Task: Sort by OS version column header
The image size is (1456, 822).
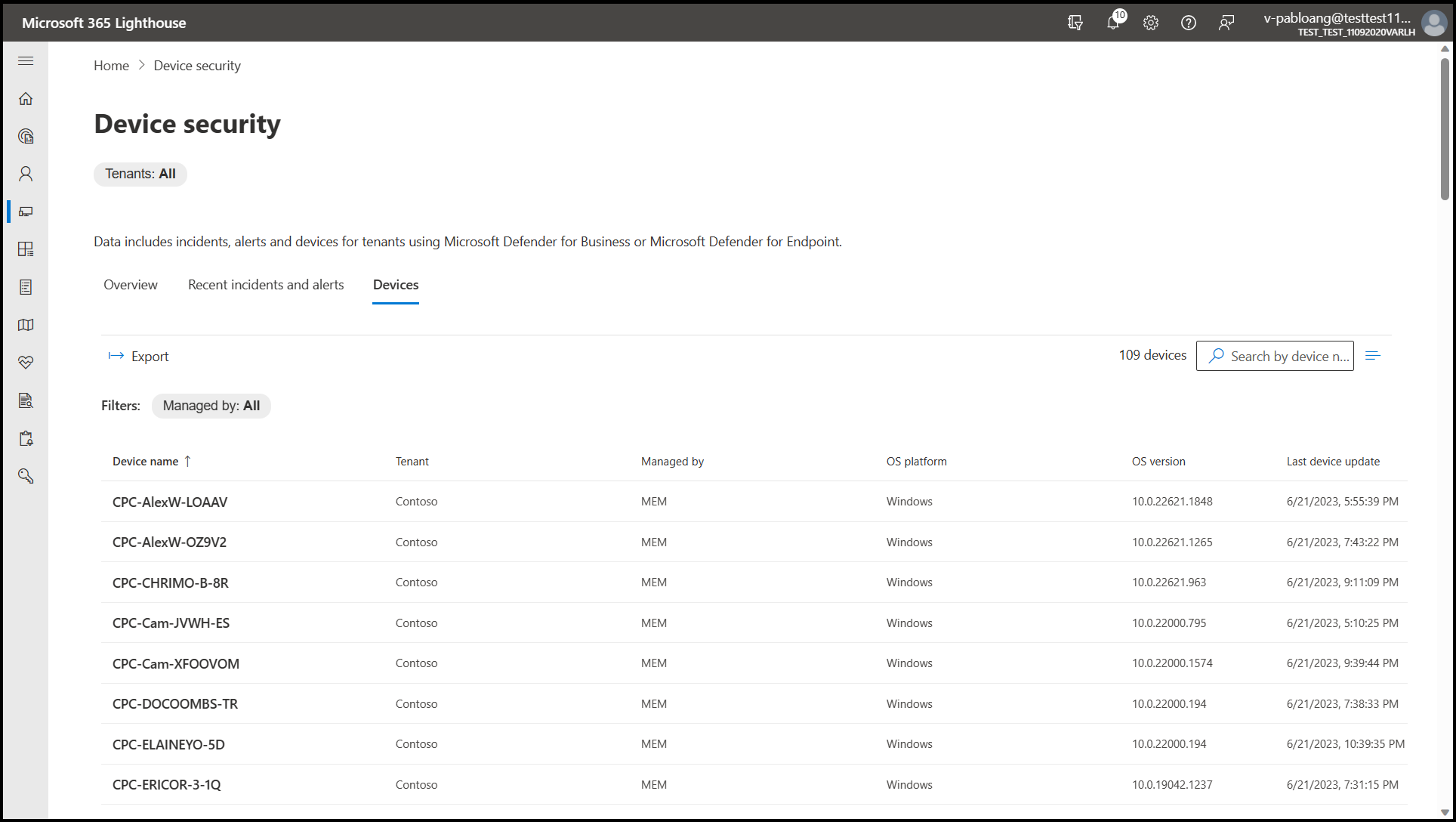Action: click(x=1158, y=462)
